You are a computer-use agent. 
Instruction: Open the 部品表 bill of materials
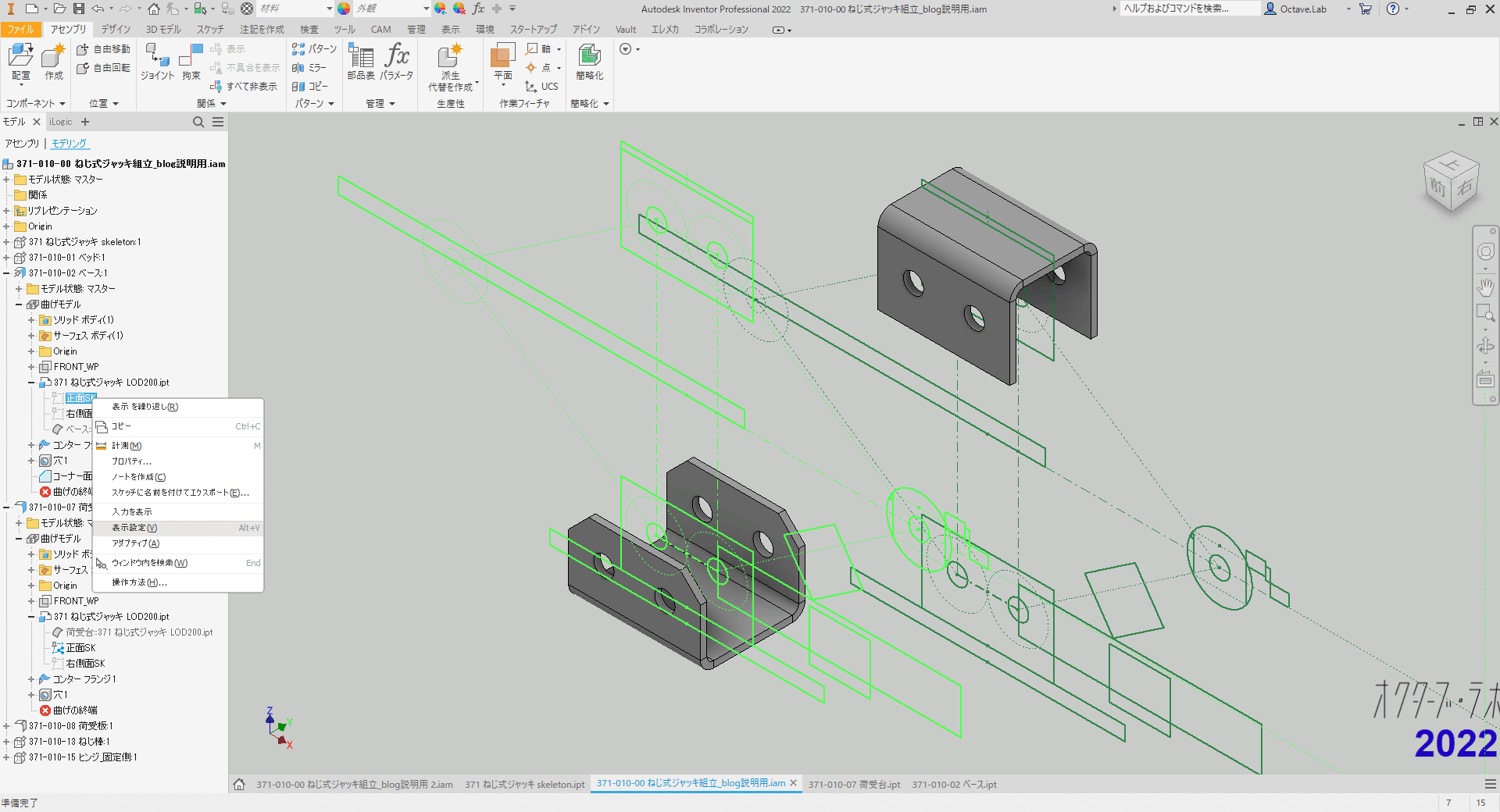361,62
